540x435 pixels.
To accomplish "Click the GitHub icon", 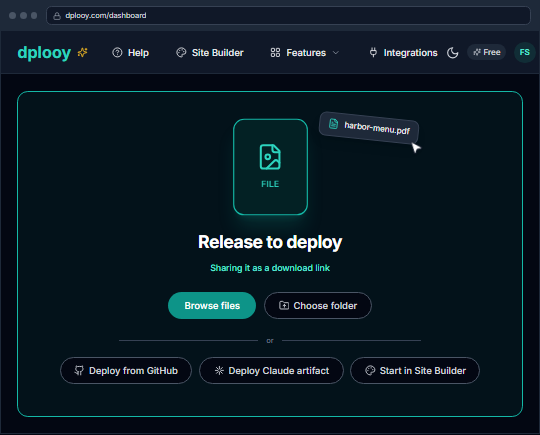I will click(x=79, y=371).
